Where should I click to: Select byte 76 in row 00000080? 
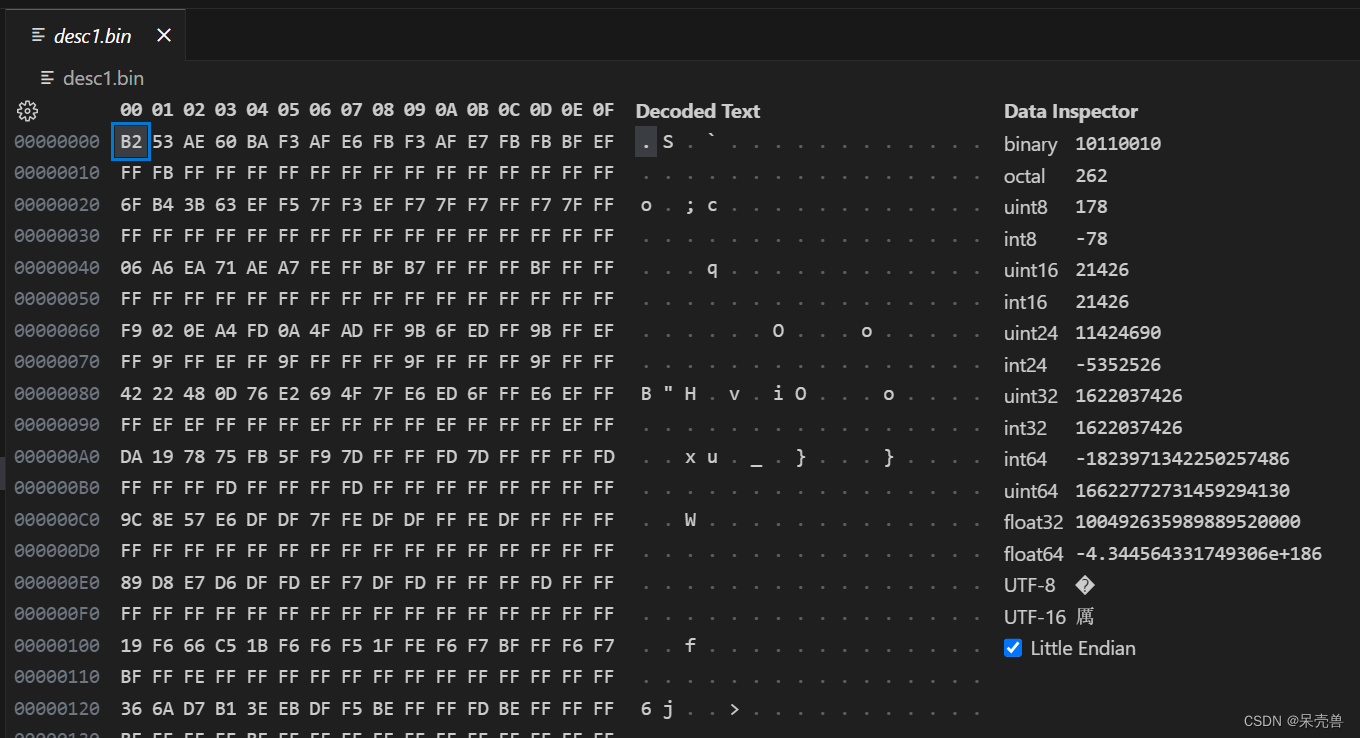point(257,394)
